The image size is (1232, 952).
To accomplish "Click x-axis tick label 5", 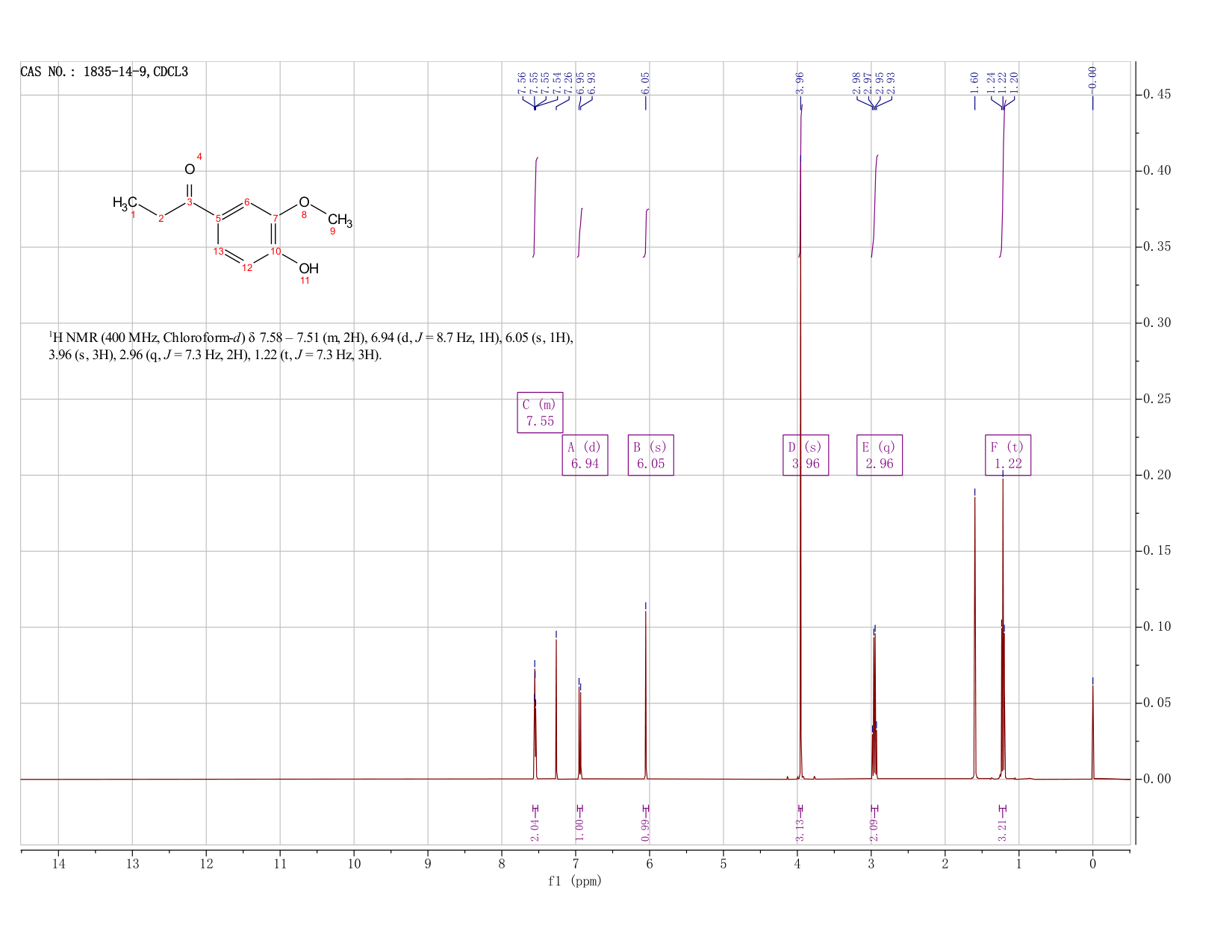I will 724,864.
